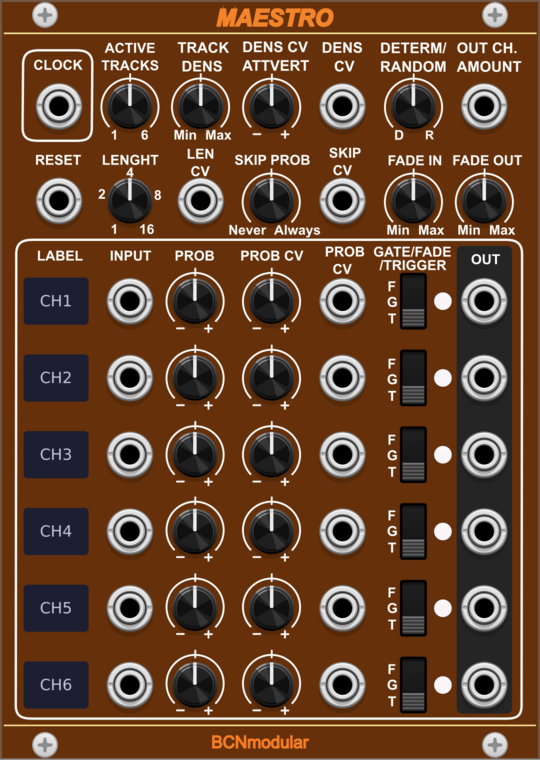Click the CH5 label field
Viewport: 540px width, 760px height.
click(56, 608)
